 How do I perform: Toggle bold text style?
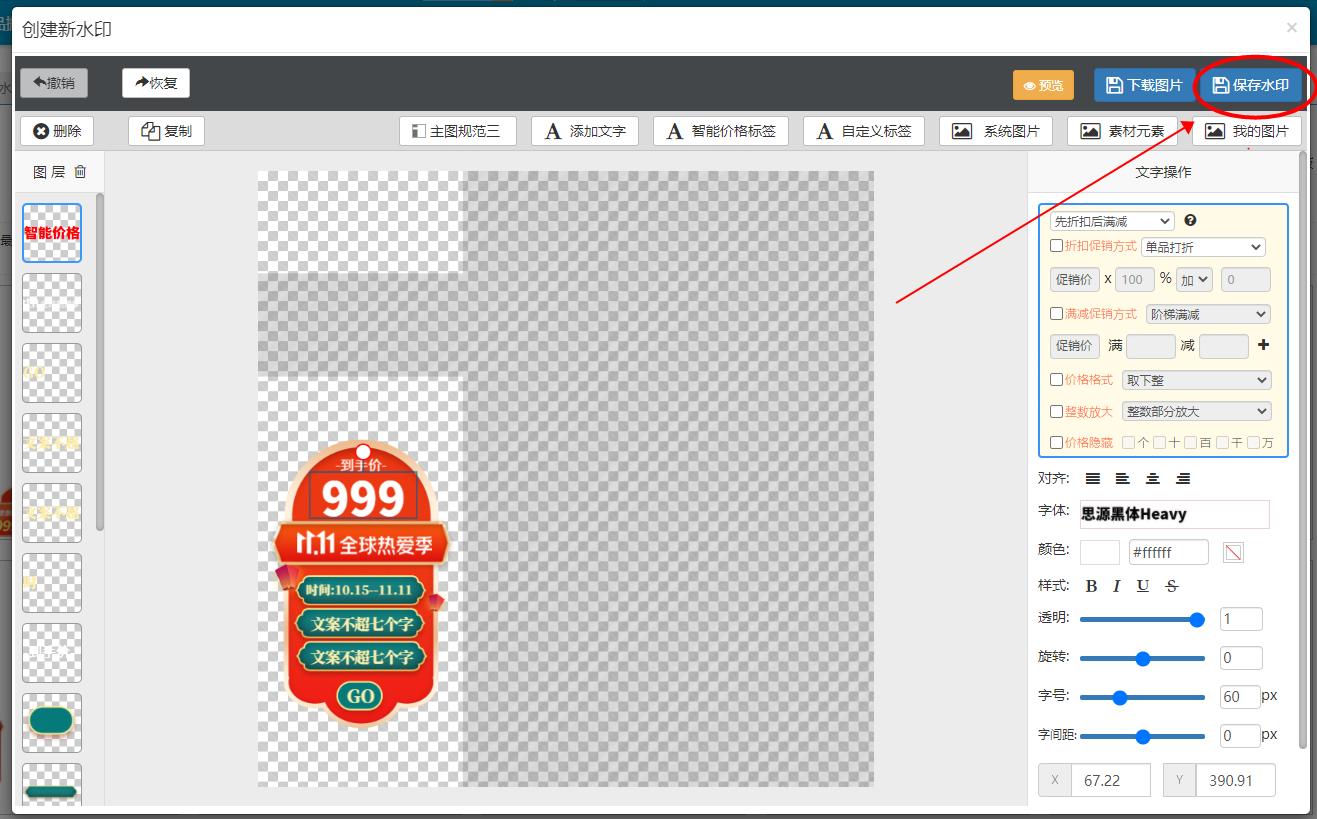tap(1091, 586)
